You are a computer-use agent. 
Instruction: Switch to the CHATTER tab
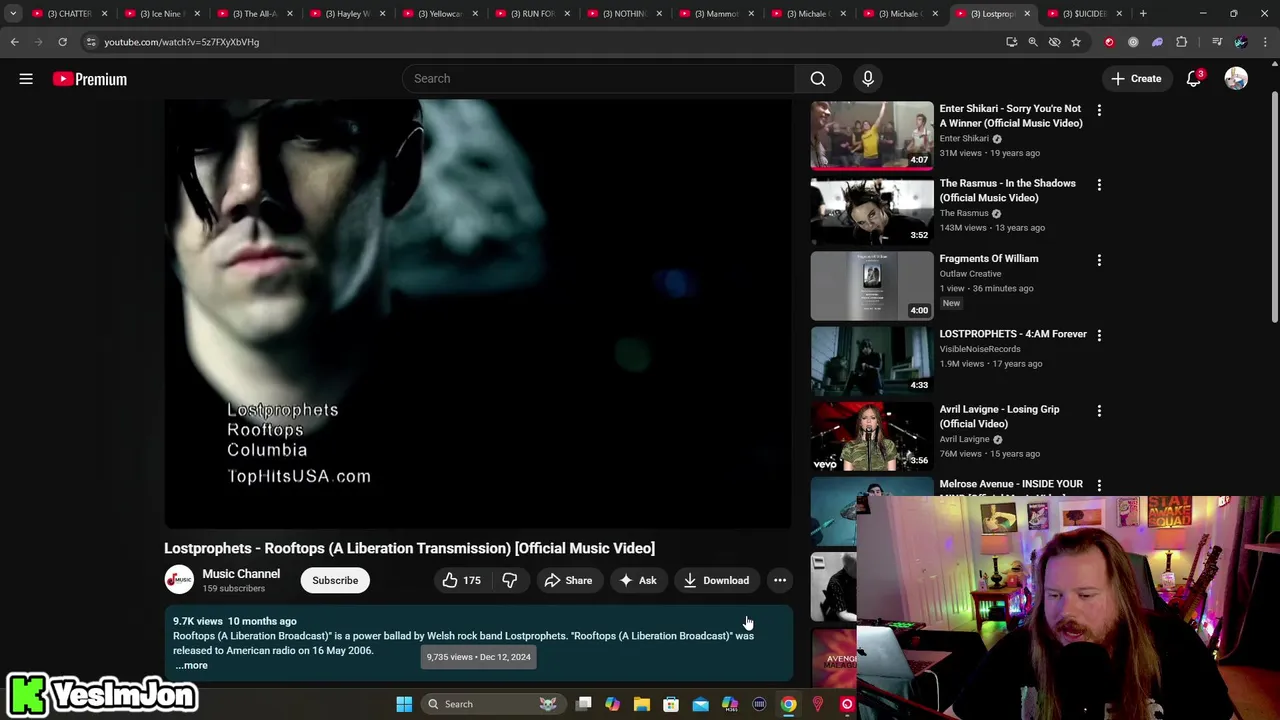click(70, 13)
